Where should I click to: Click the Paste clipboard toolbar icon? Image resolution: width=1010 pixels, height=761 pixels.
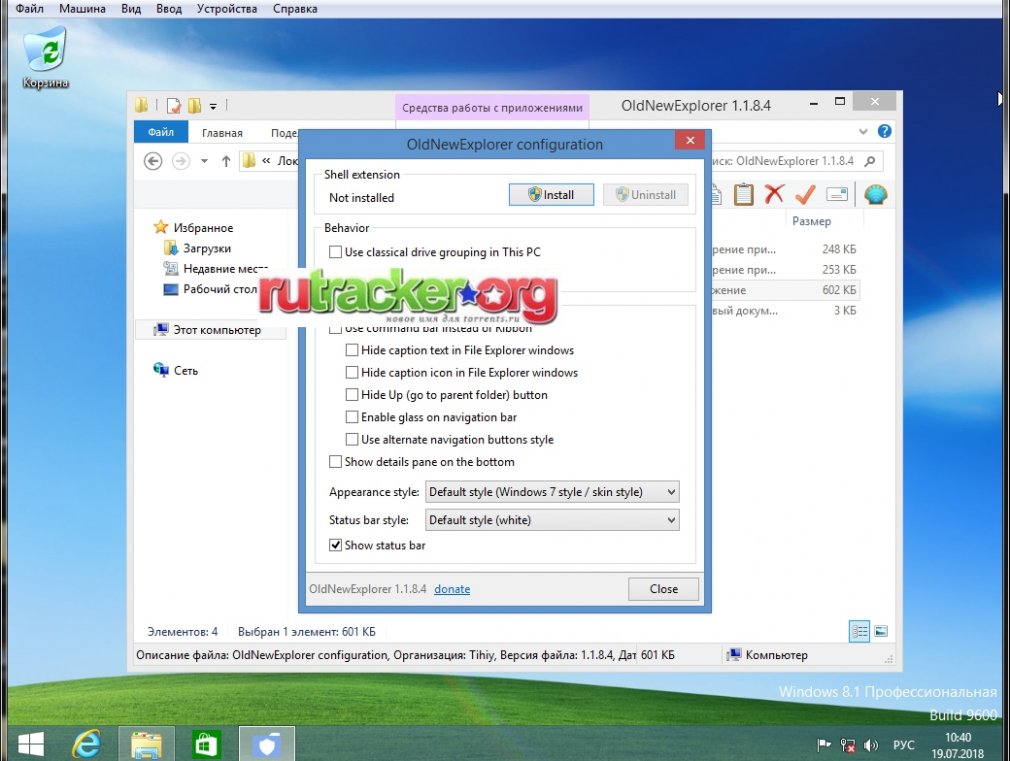(x=743, y=194)
